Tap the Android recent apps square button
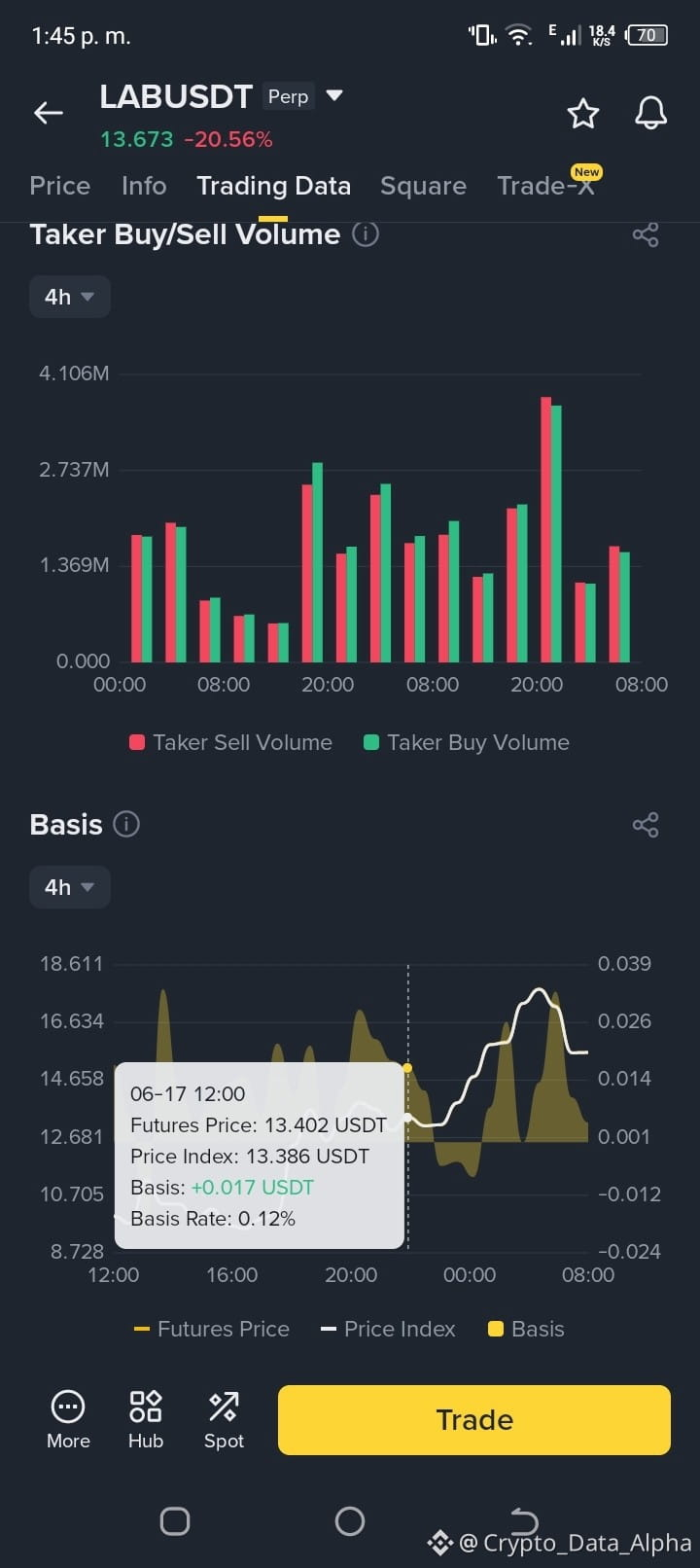The height and width of the screenshot is (1568, 700). [175, 1521]
